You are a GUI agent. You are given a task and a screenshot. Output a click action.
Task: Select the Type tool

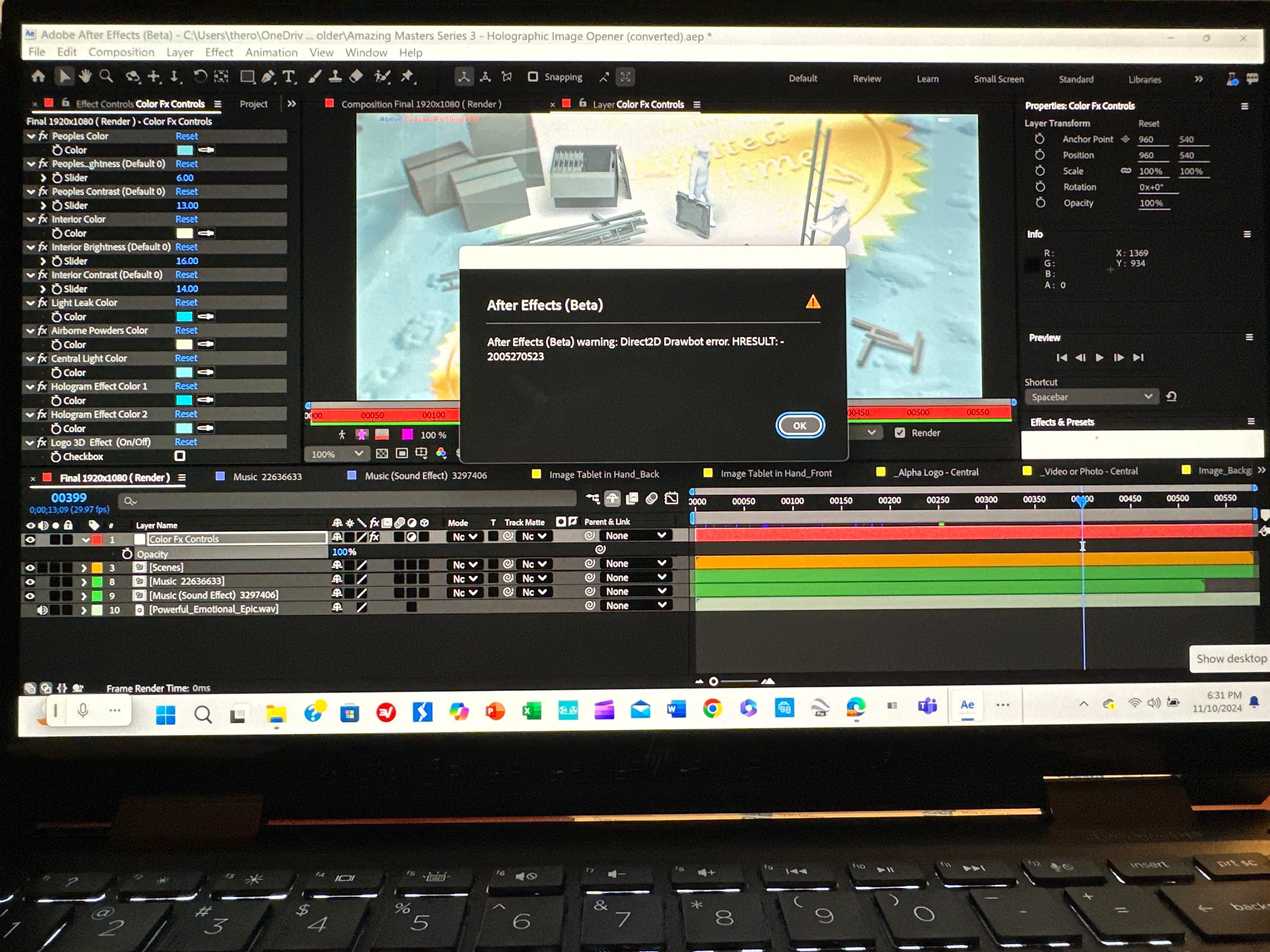289,77
